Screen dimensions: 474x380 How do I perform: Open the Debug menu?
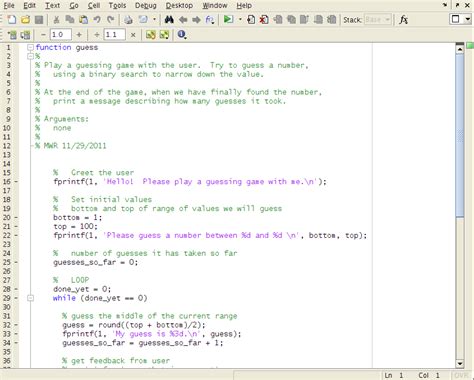coord(146,6)
